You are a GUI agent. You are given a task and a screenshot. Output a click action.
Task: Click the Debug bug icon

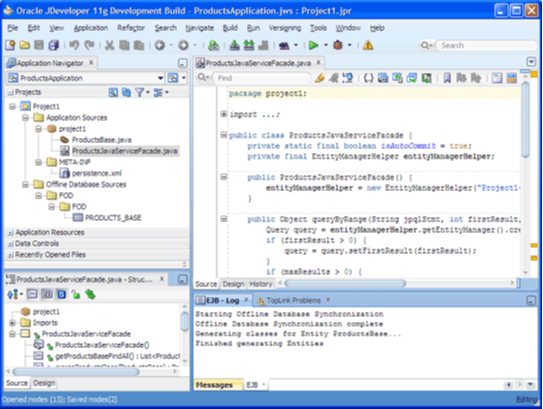coord(338,45)
